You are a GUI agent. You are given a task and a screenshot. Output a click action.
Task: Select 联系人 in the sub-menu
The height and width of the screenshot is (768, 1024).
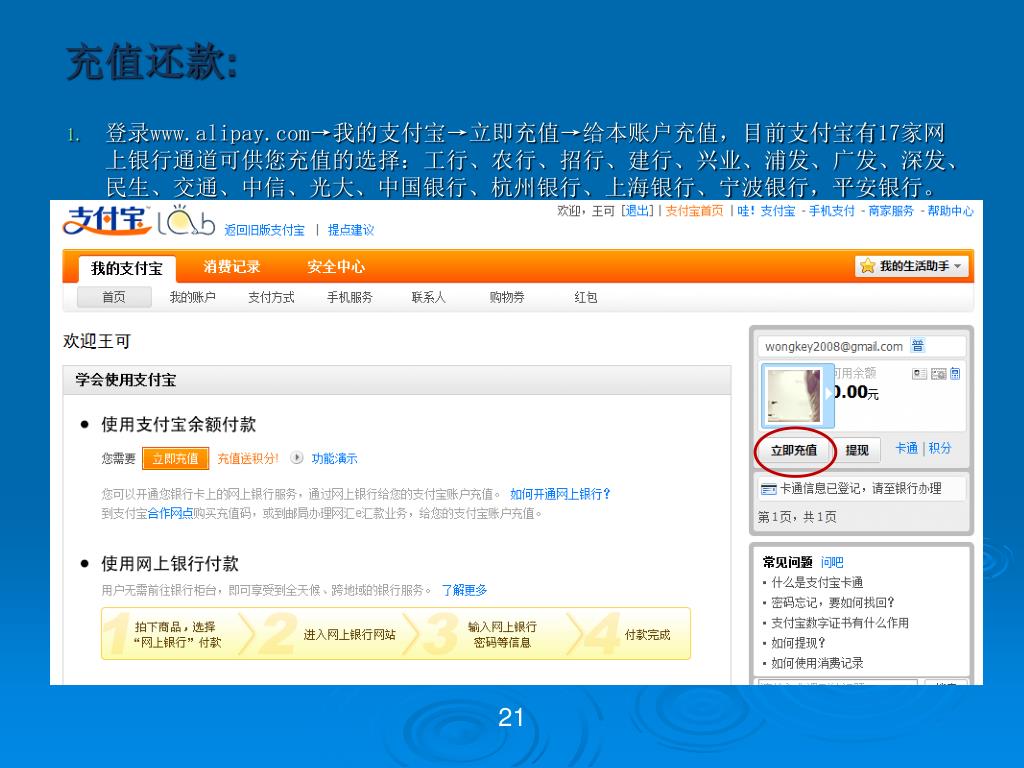pyautogui.click(x=428, y=297)
